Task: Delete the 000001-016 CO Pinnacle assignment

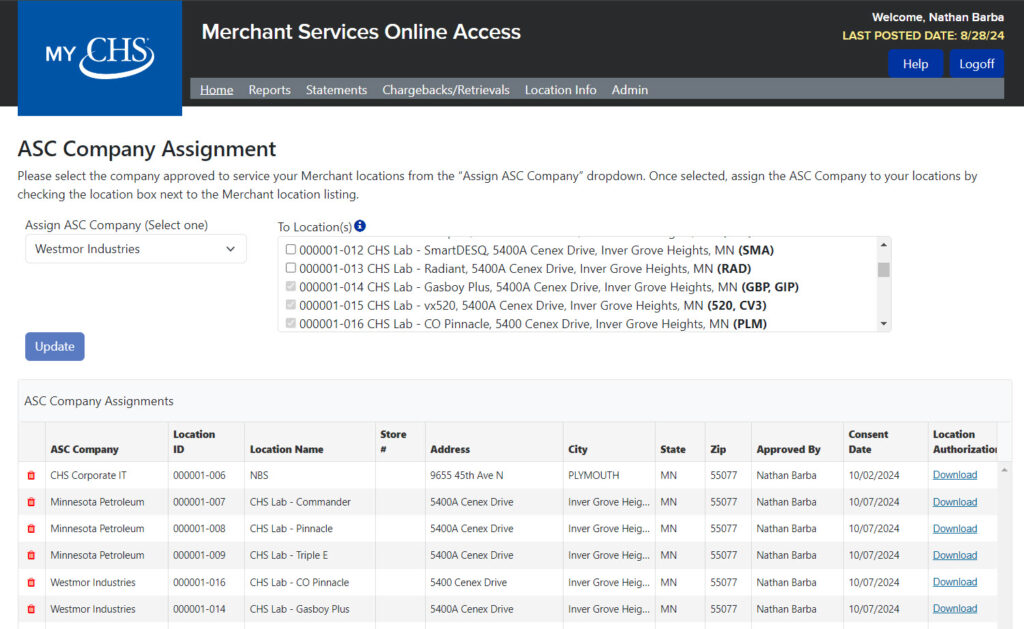Action: pyautogui.click(x=31, y=583)
